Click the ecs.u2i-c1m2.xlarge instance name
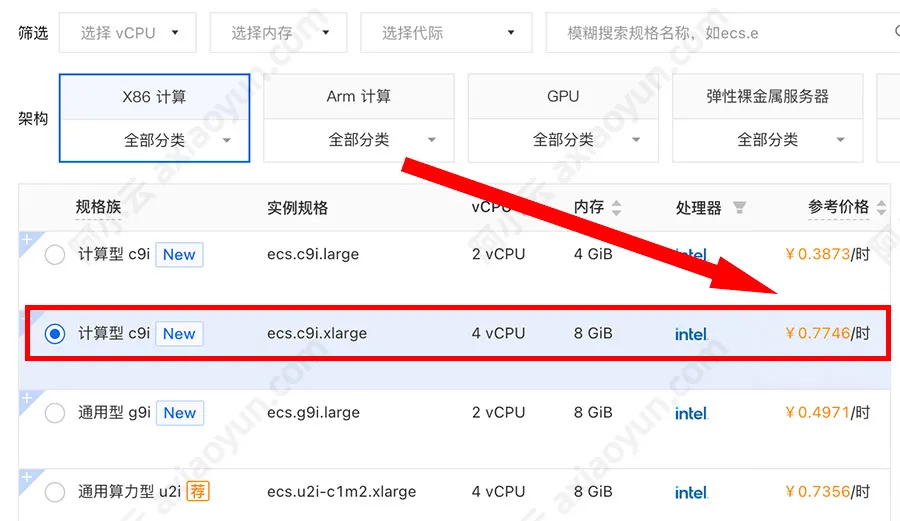 [342, 492]
